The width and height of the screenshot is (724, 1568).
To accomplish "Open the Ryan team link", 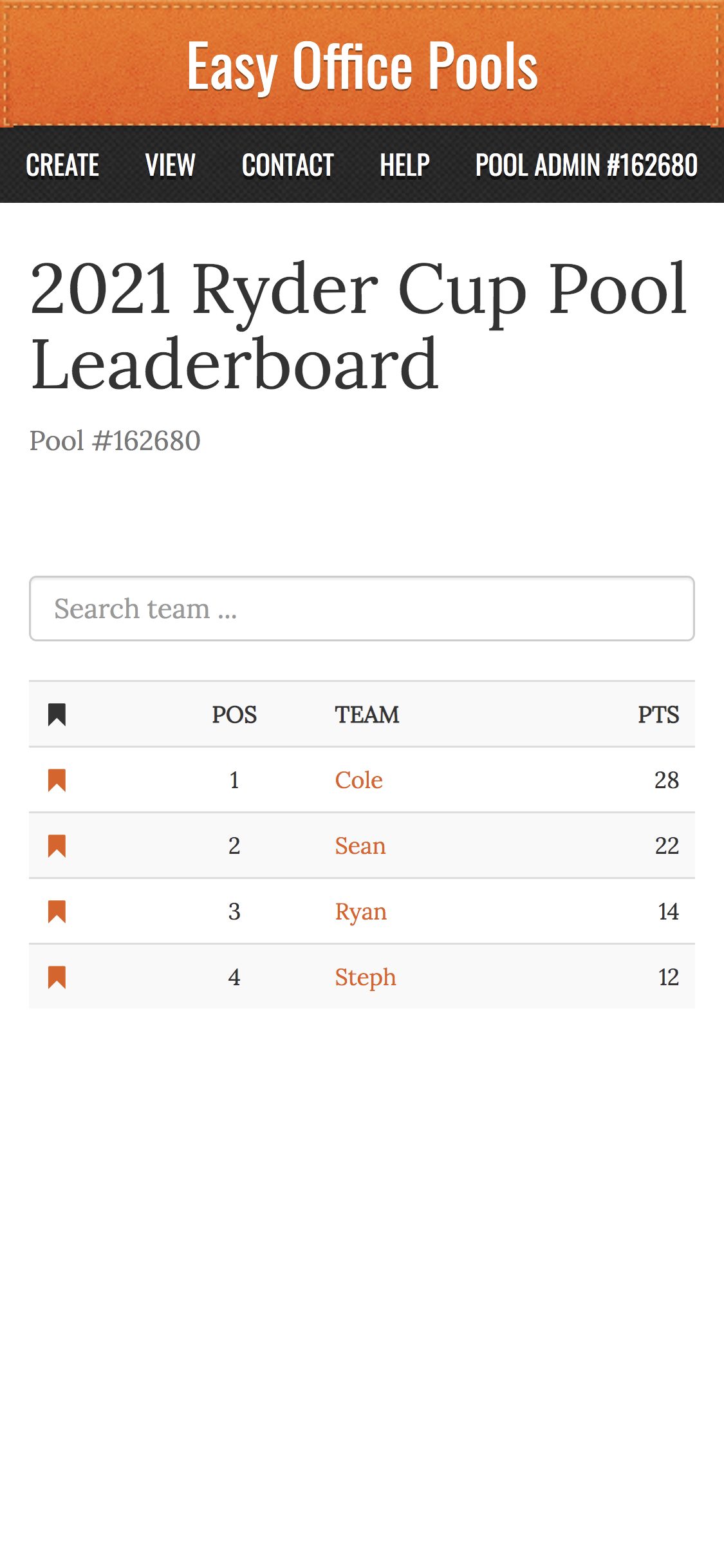I will click(x=360, y=911).
